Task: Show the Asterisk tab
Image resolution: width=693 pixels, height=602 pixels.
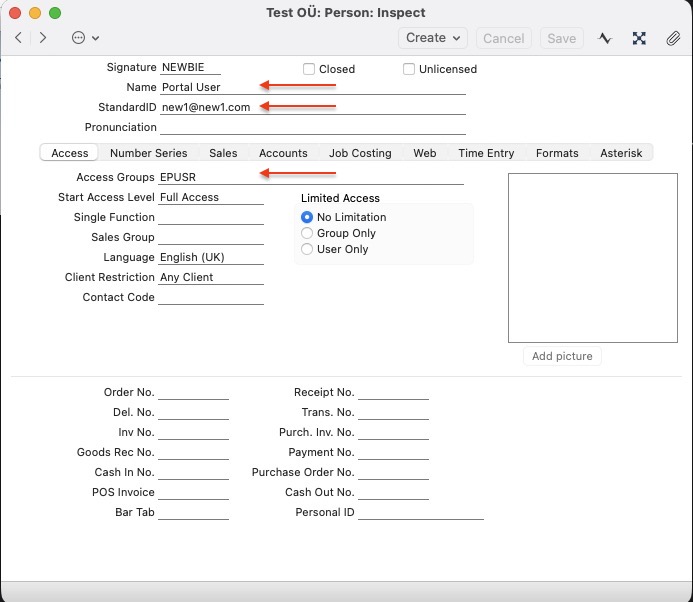Action: point(621,153)
